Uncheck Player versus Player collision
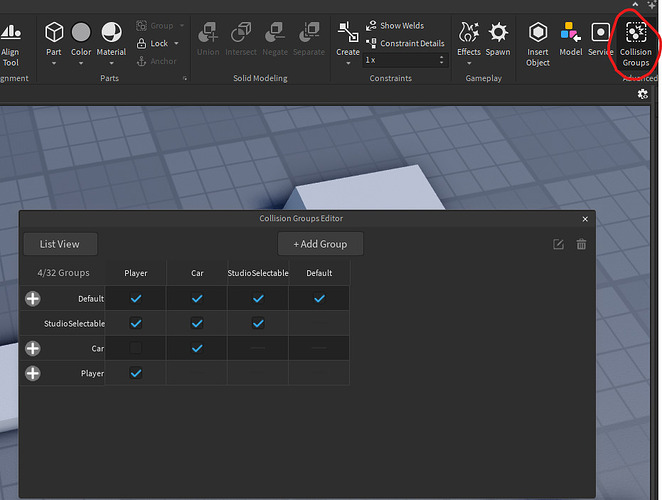Viewport: 662px width, 500px height. tap(136, 373)
